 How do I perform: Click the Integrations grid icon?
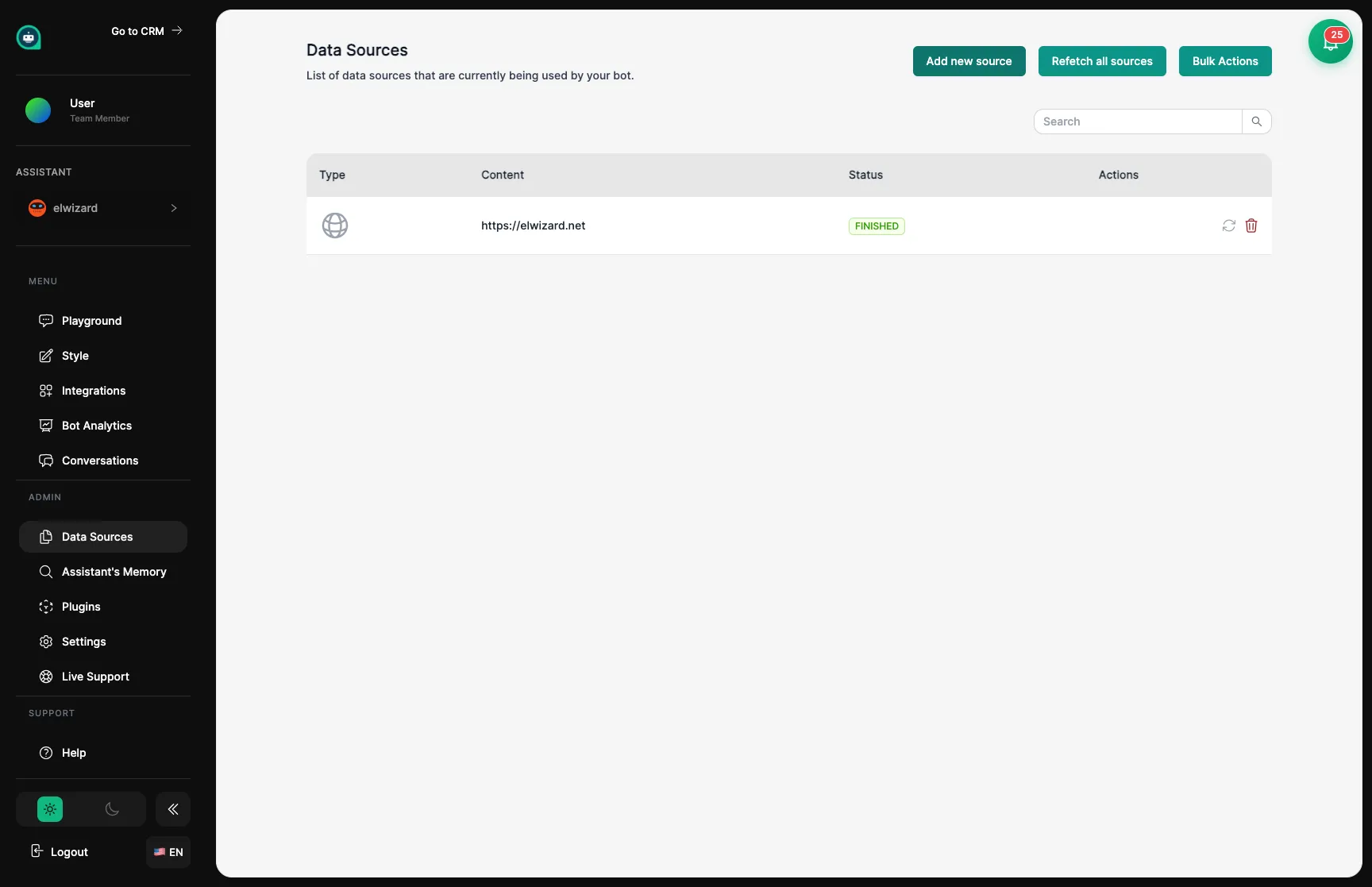click(x=46, y=391)
